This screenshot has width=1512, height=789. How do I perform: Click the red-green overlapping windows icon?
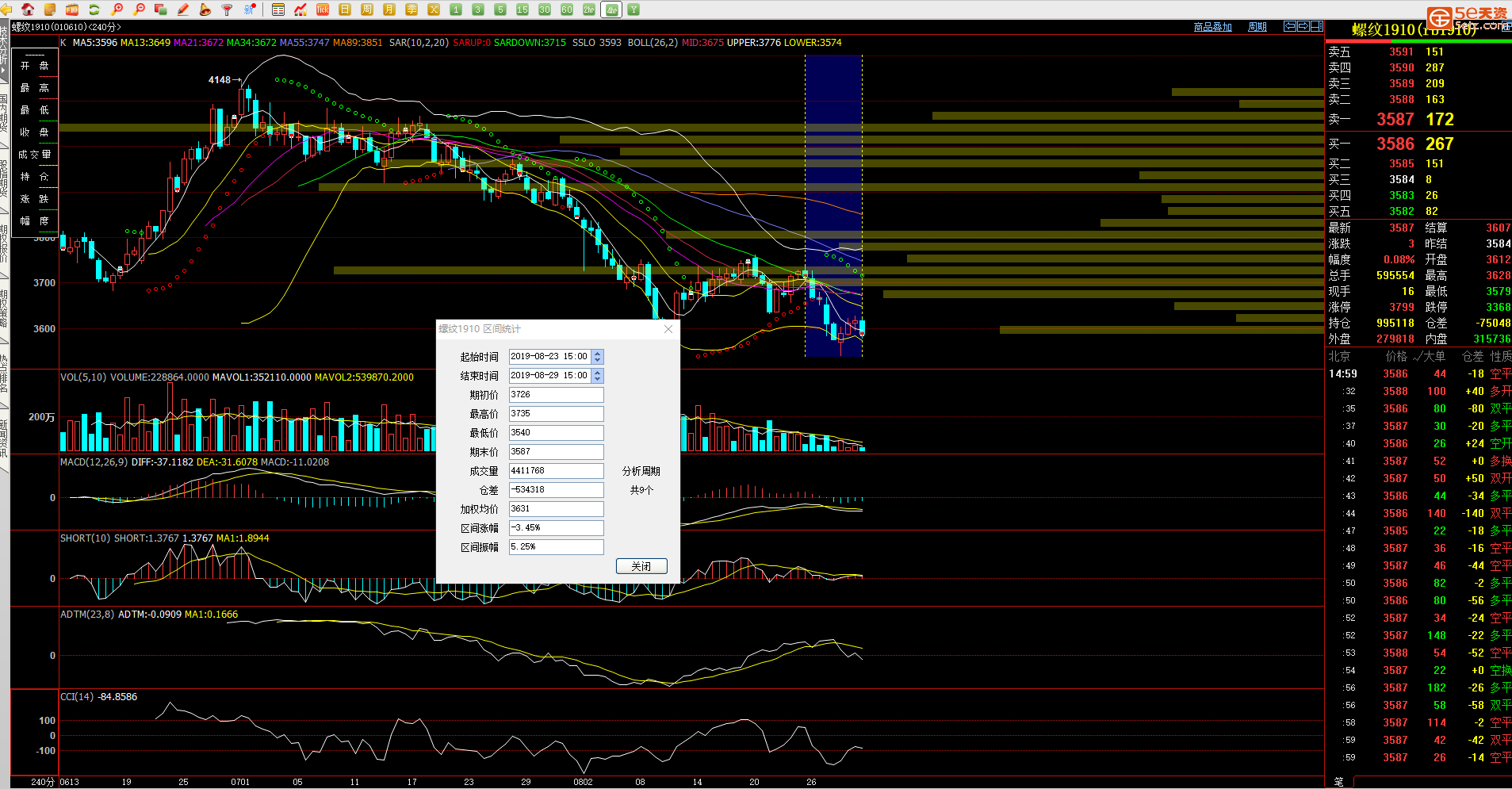[x=161, y=10]
